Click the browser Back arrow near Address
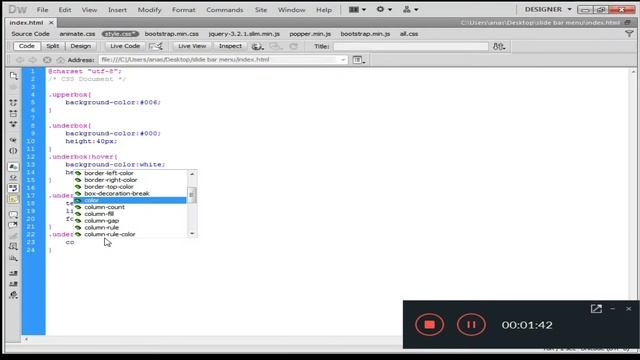The image size is (640, 360). click(20, 60)
